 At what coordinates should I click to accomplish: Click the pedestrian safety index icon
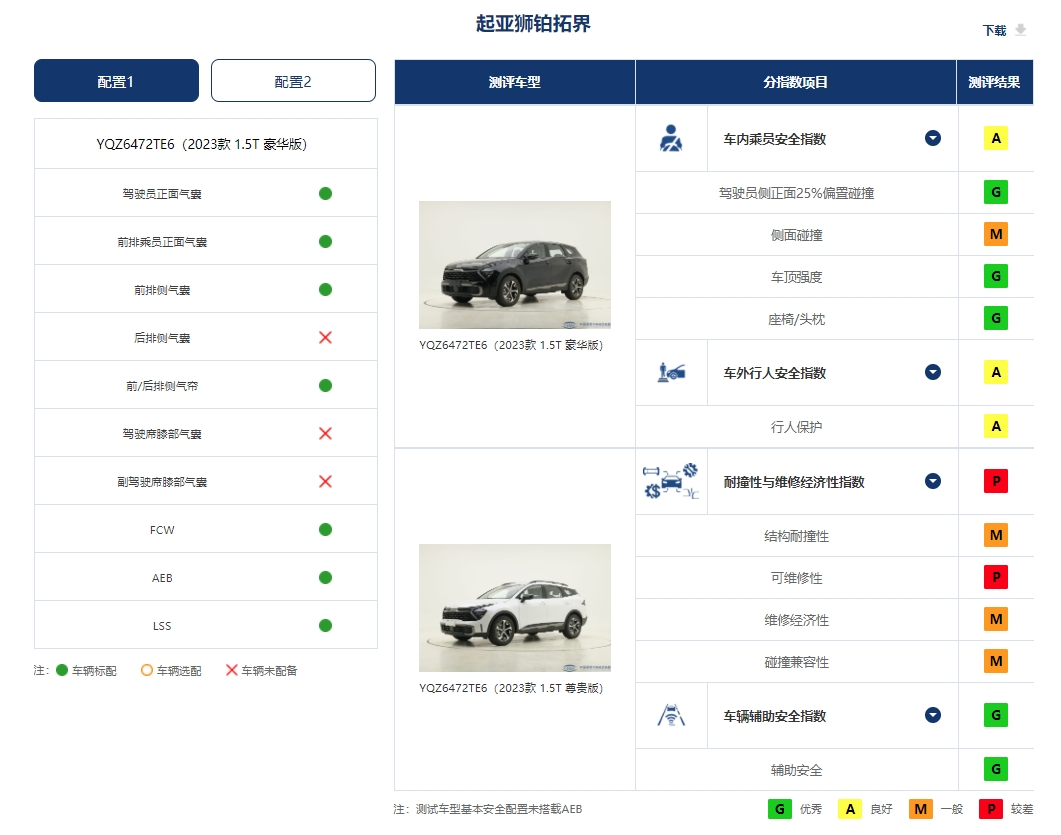point(671,373)
